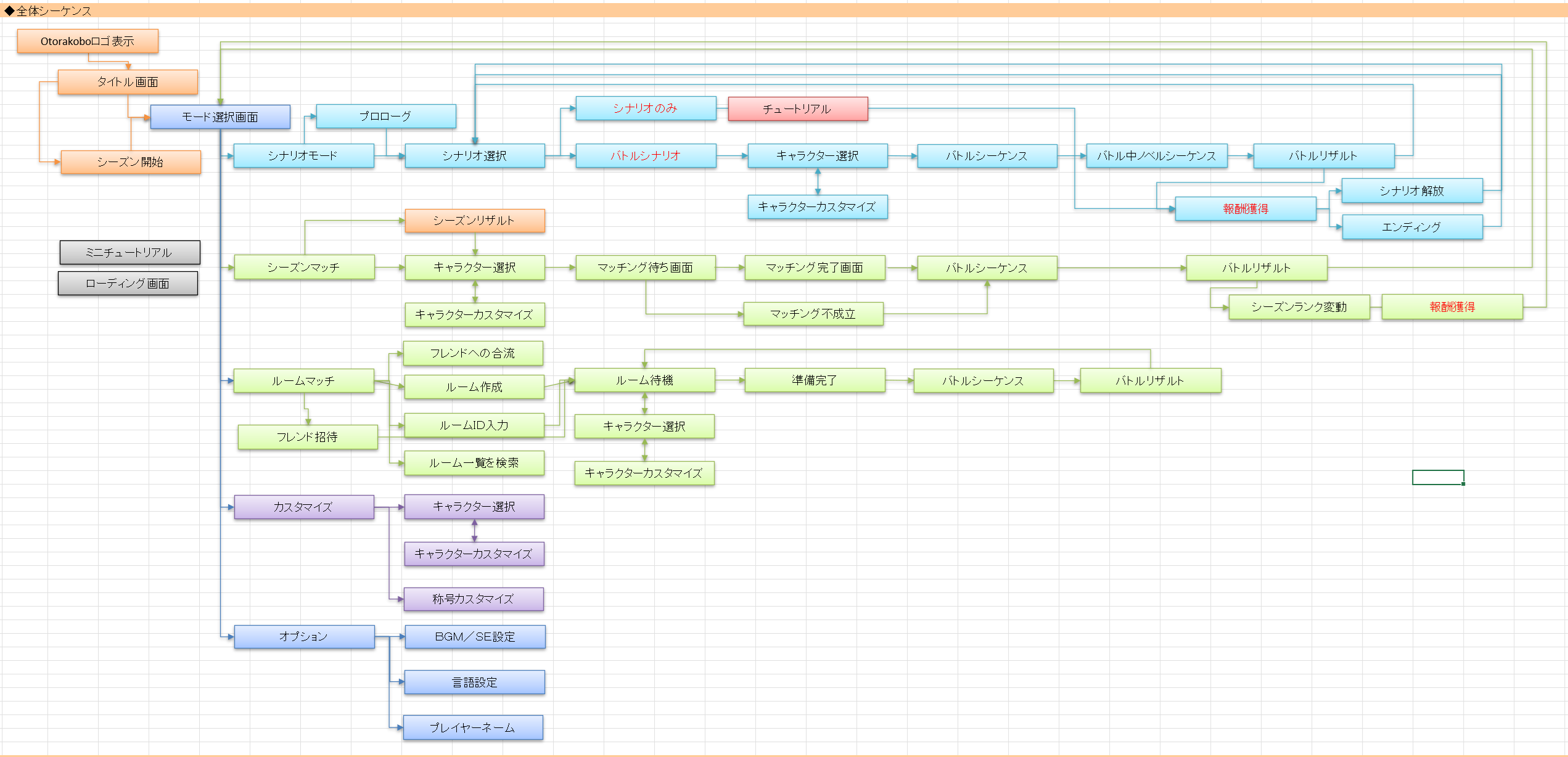Click the ルームID入力 box
Image resolution: width=1568 pixels, height=757 pixels.
(x=474, y=425)
